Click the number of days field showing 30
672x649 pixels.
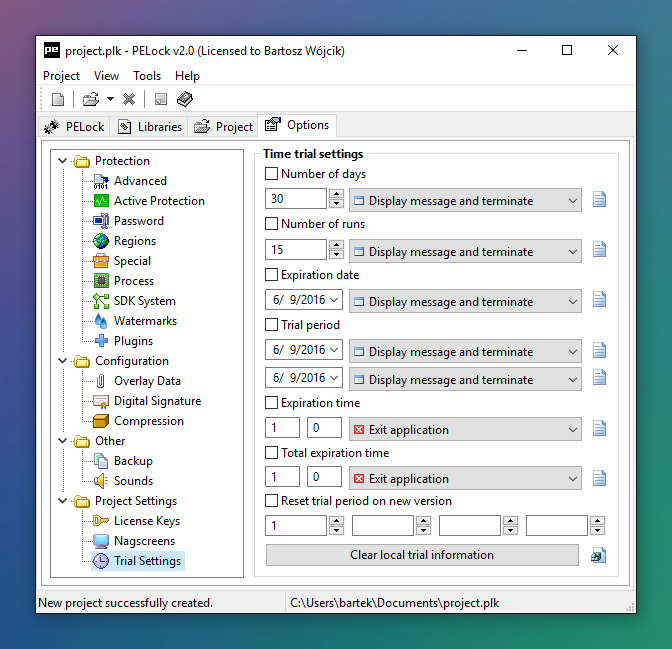[296, 199]
